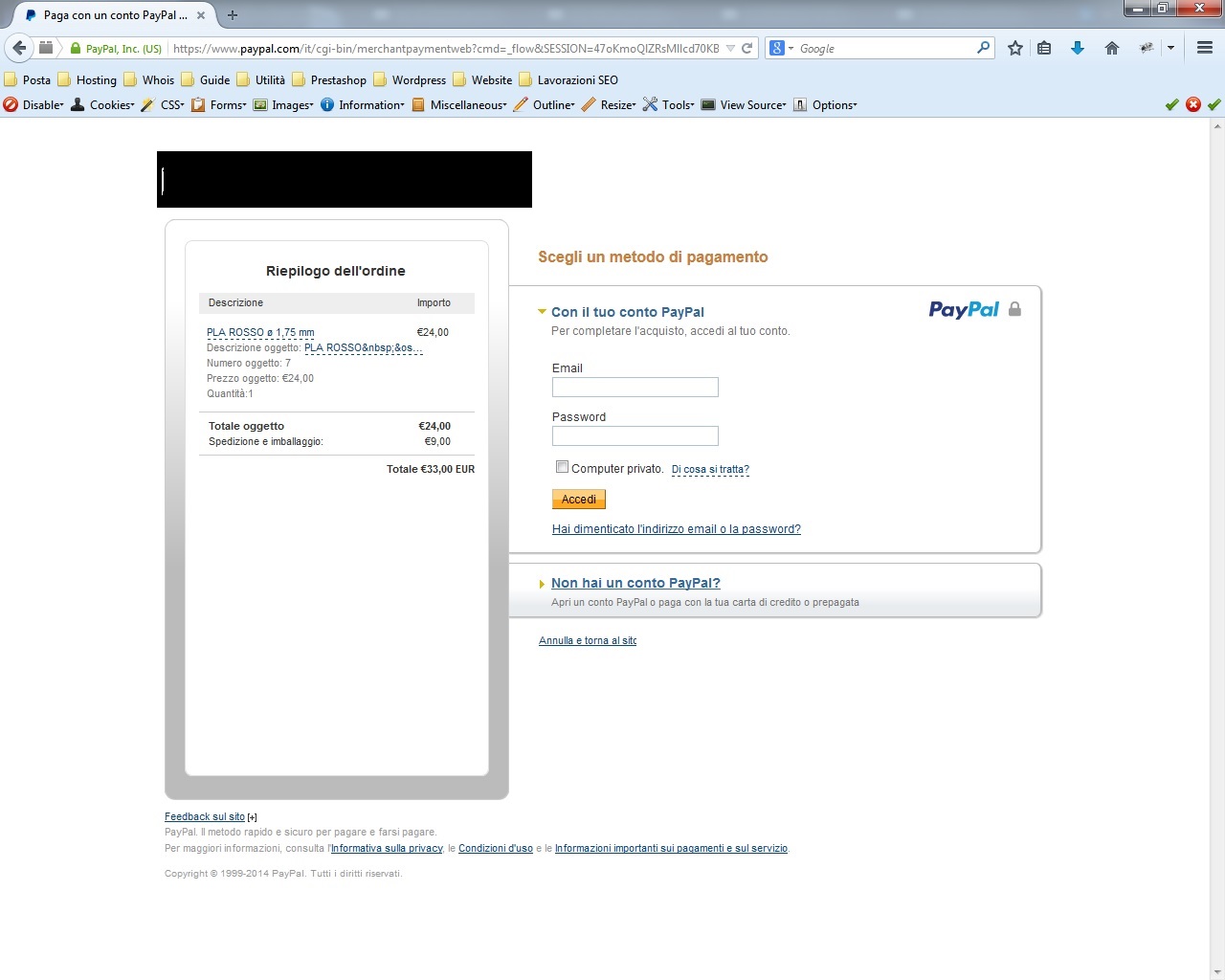Click the red error status icon
The width and height of the screenshot is (1225, 980).
click(1193, 104)
